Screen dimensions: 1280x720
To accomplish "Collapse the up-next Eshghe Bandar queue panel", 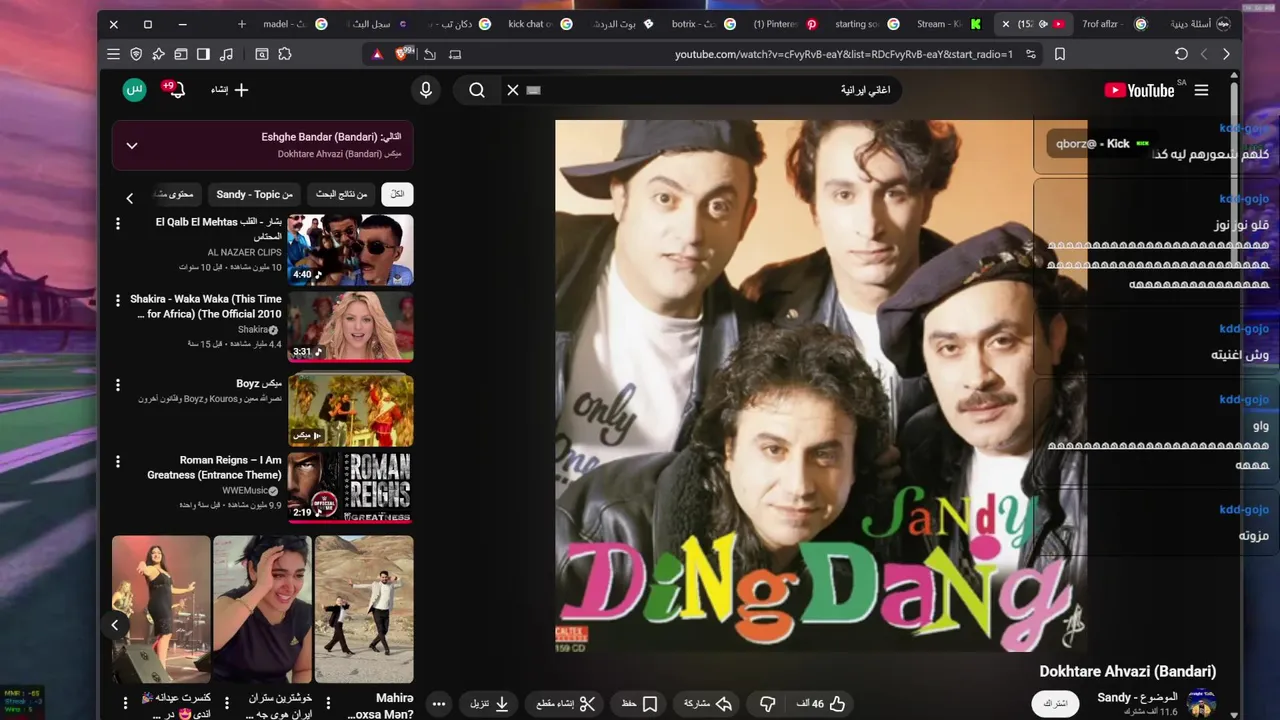I will pyautogui.click(x=132, y=145).
